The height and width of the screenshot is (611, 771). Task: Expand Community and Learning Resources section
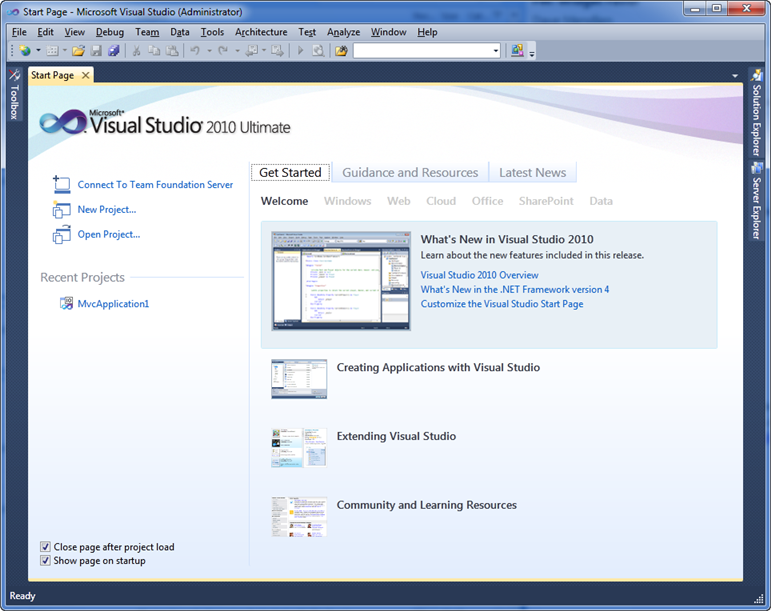426,505
